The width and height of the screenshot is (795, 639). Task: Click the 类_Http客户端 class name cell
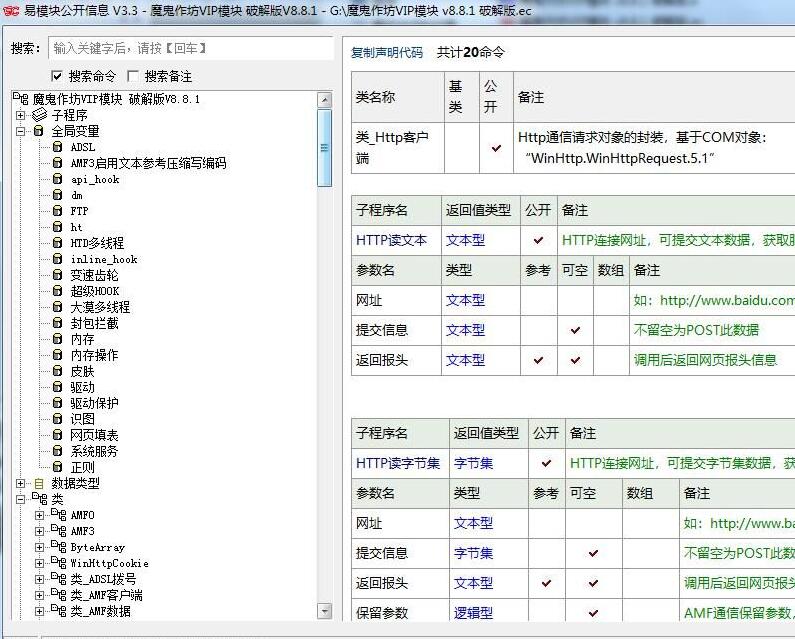click(398, 148)
